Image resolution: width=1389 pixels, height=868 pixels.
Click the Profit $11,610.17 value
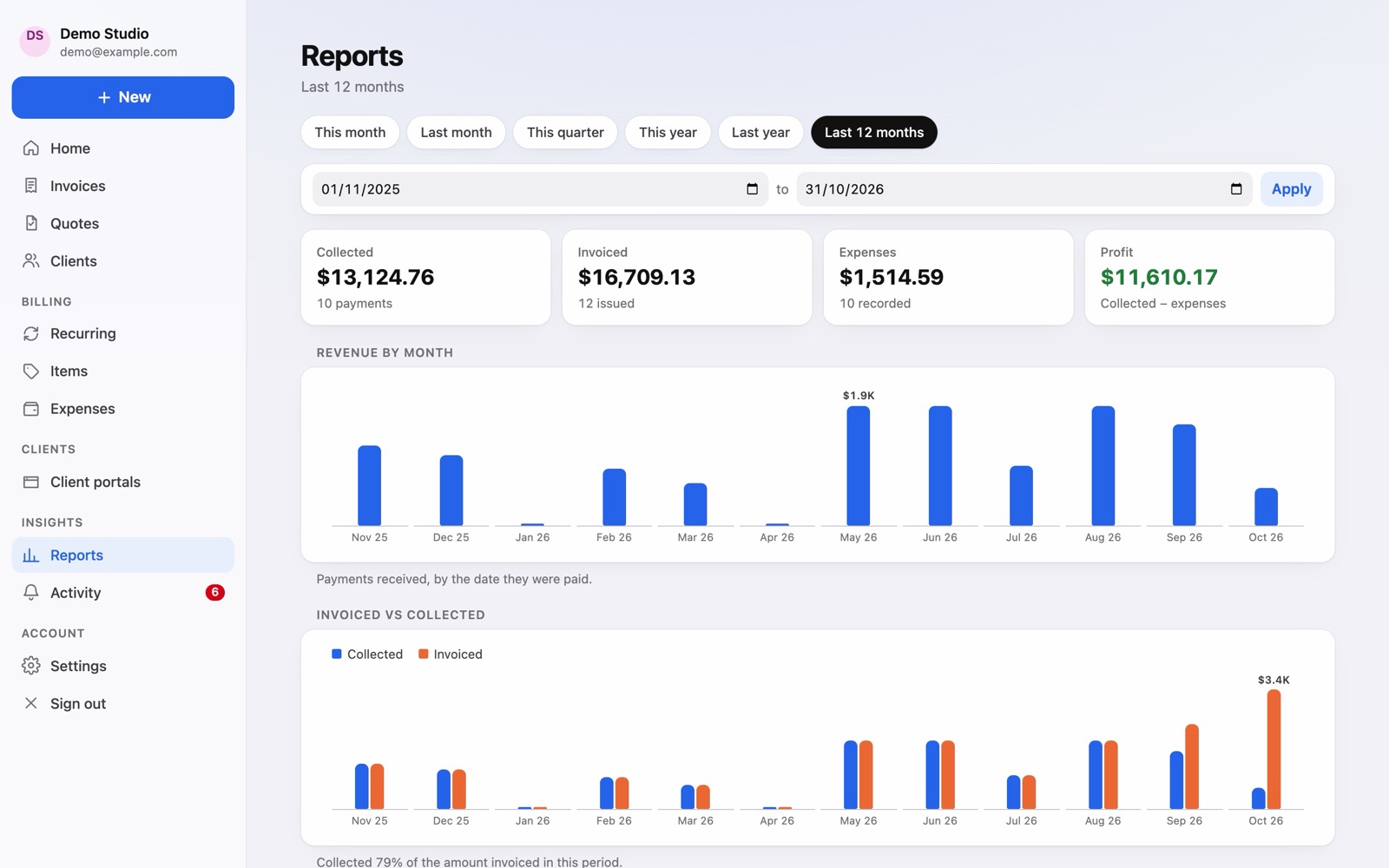click(x=1159, y=277)
